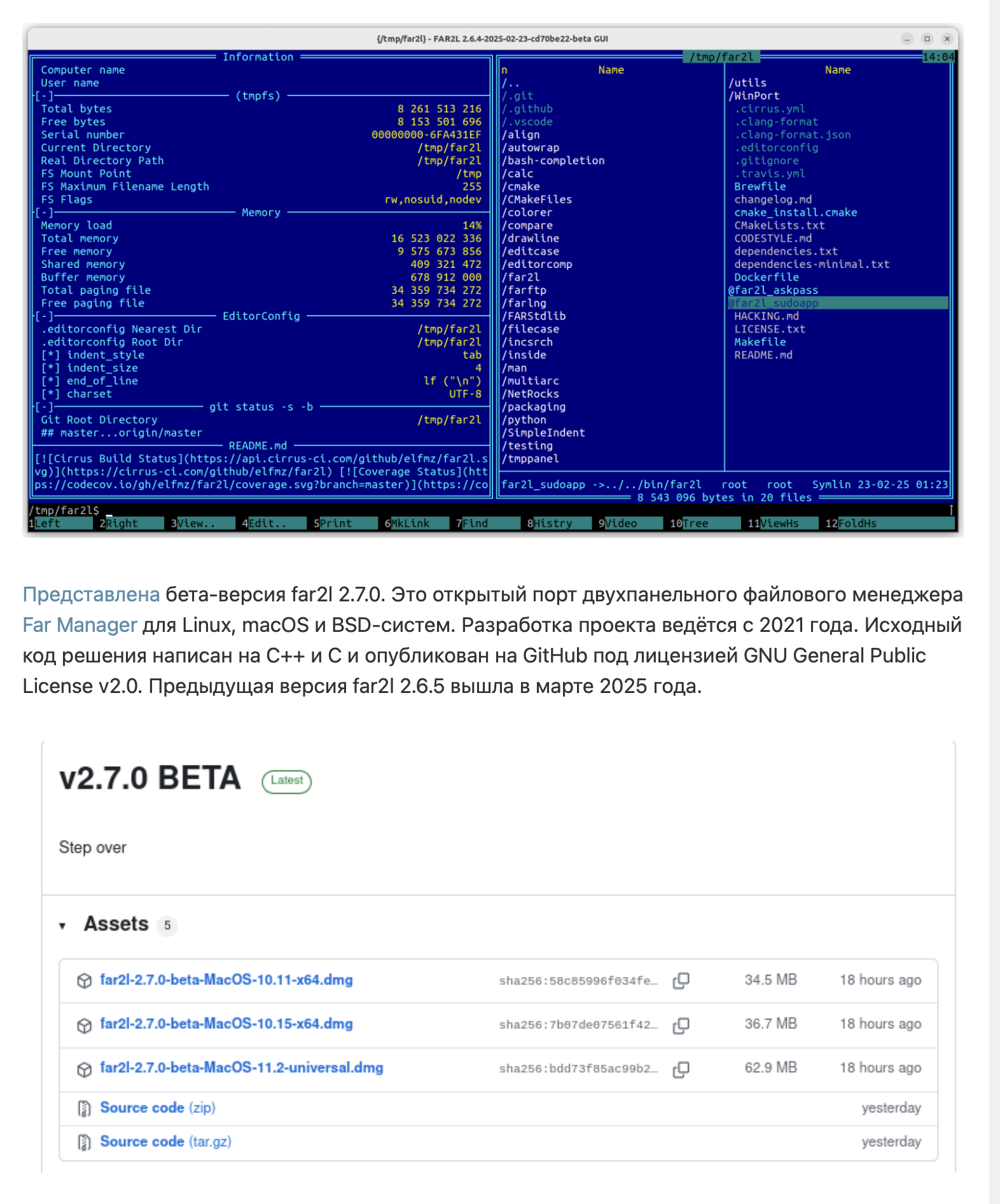Select the /WinPort folder
Viewport: 1000px width, 1204px height.
click(754, 96)
